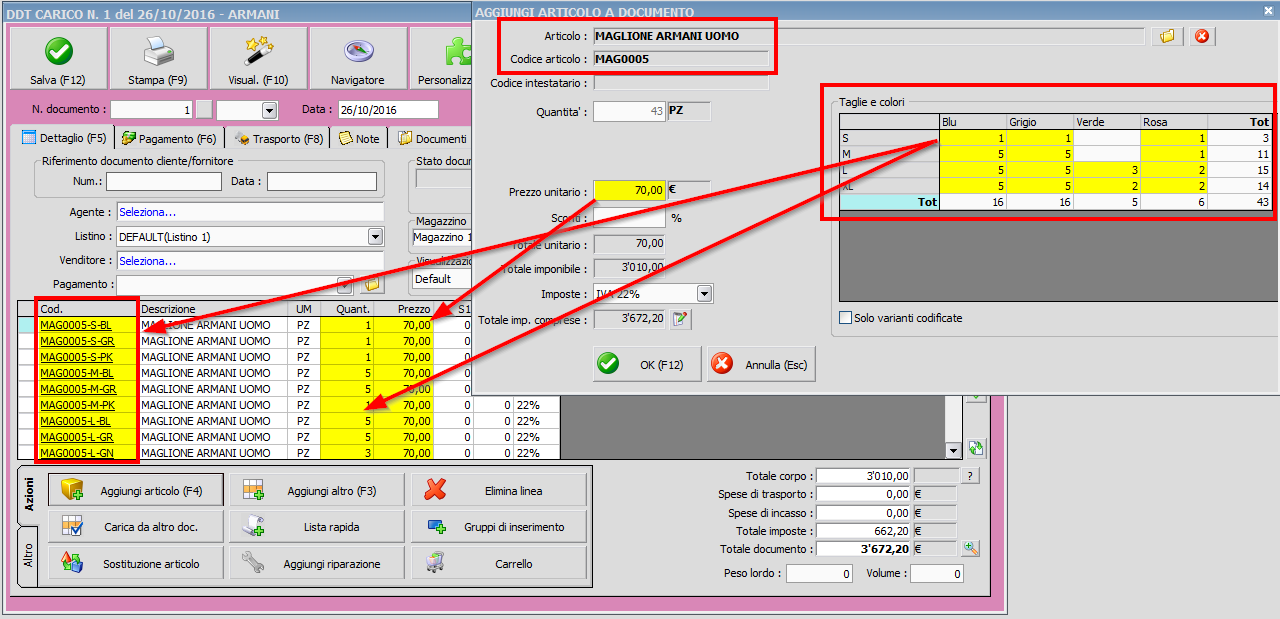Screen dimensions: 1280x619
Task: Switch to the Pagamento (F6) tab
Action: [169, 139]
